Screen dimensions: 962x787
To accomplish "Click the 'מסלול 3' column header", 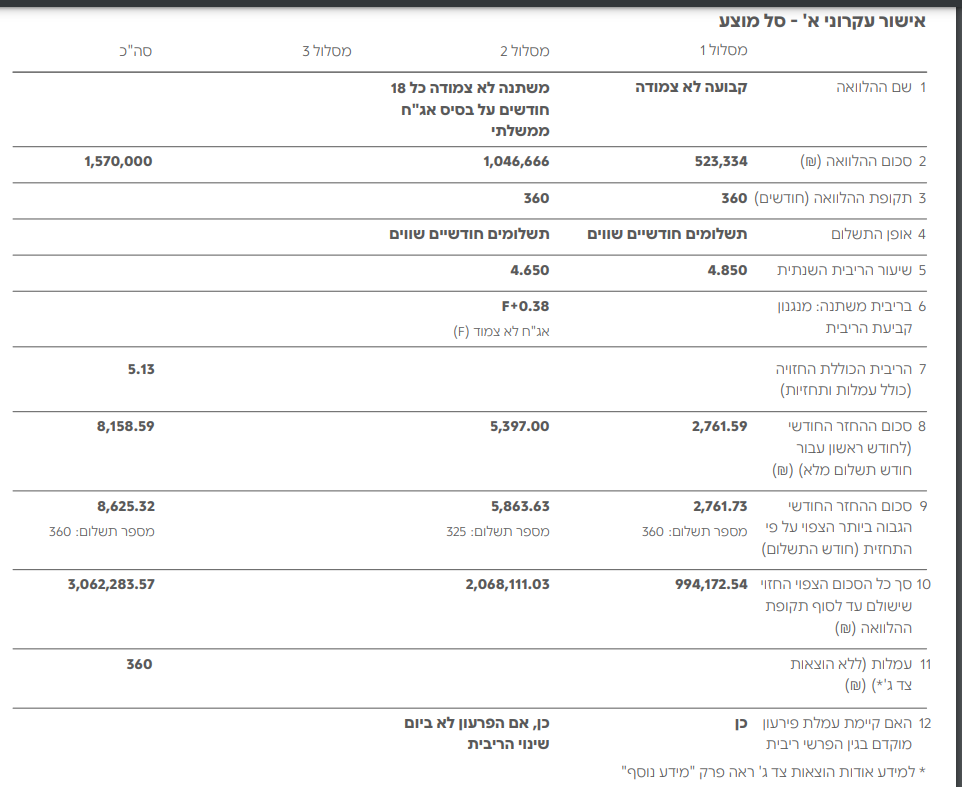I will 326,51.
